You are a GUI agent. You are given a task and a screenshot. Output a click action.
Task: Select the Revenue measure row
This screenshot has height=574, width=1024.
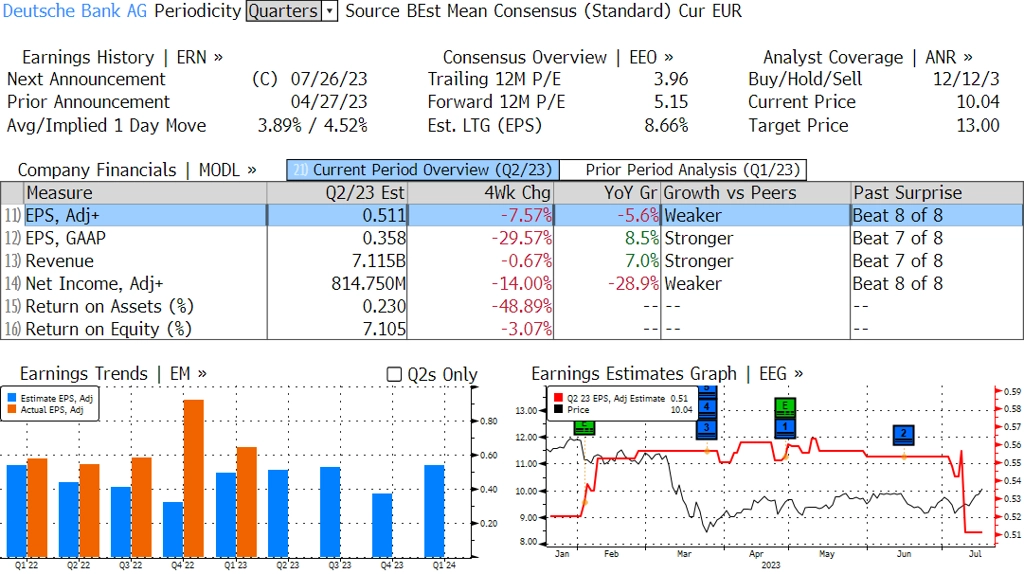click(512, 261)
